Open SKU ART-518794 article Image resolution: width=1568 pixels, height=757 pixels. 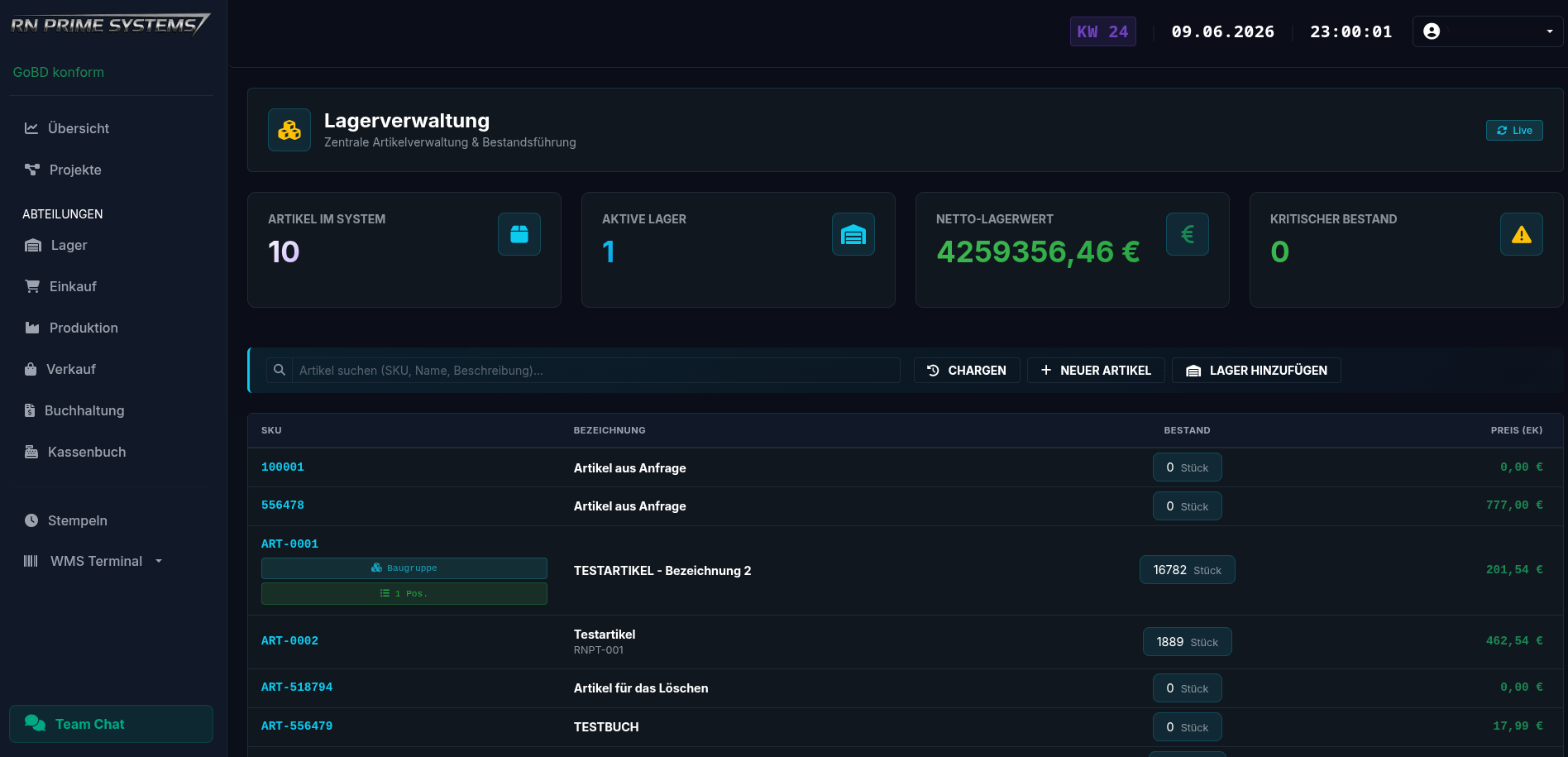point(297,687)
